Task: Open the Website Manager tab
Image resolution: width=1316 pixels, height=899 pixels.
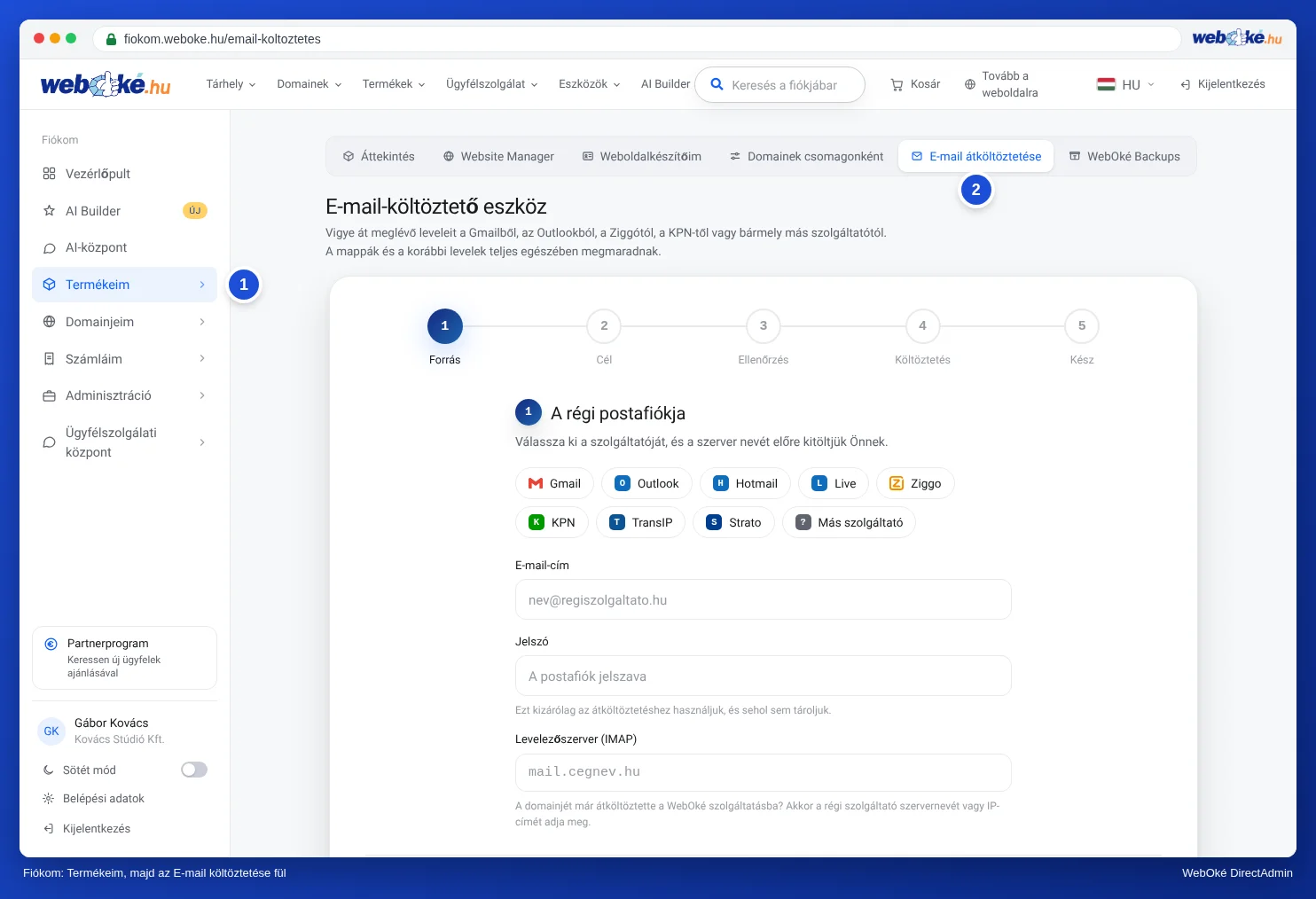Action: 498,156
